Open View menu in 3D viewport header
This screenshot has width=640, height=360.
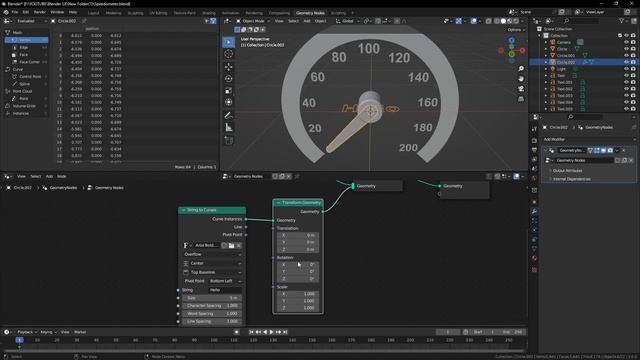click(279, 21)
